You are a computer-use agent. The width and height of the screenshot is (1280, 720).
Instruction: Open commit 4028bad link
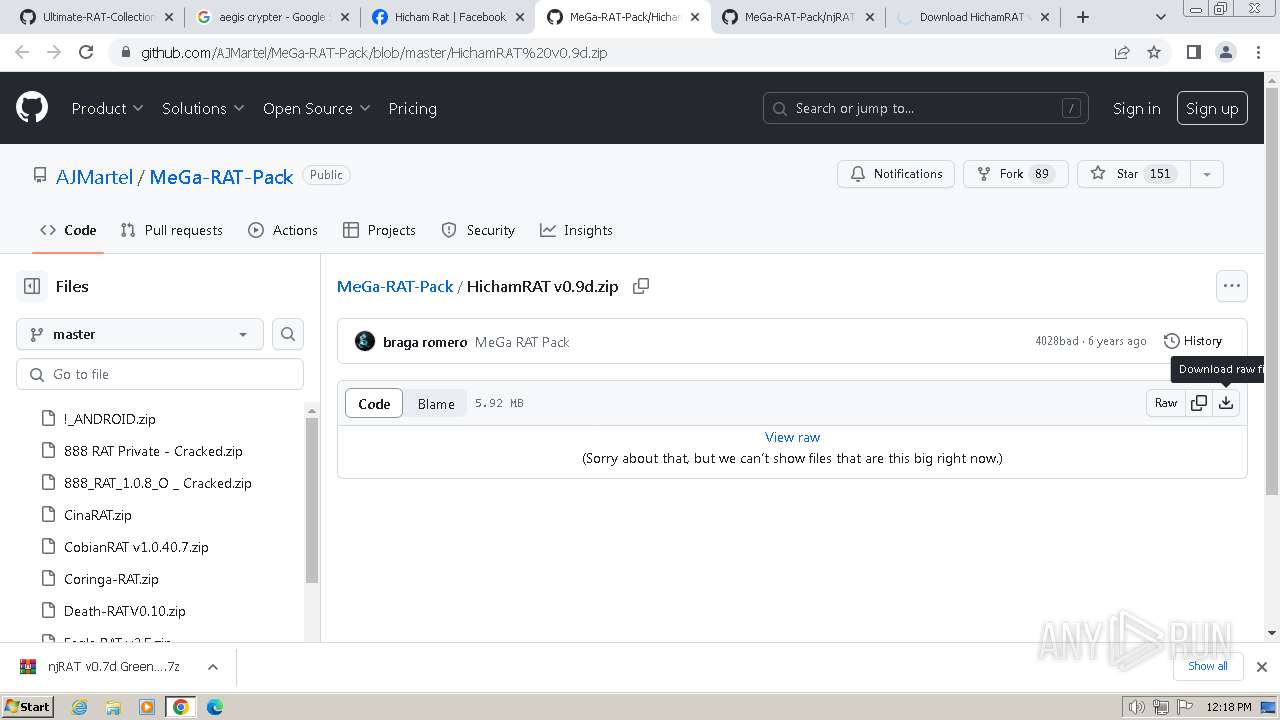(1056, 341)
